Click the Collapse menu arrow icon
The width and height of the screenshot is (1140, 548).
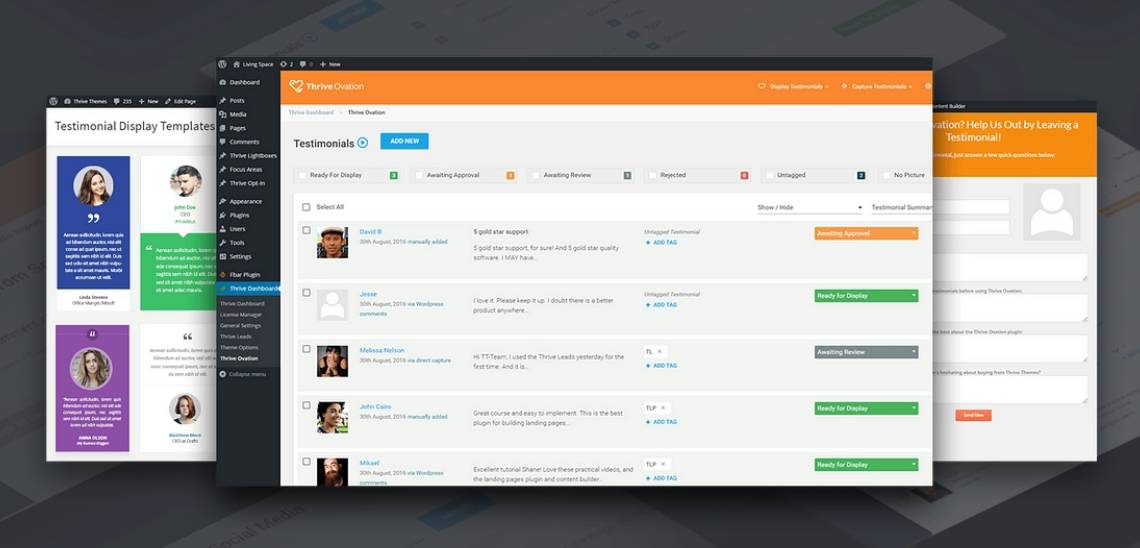point(222,374)
